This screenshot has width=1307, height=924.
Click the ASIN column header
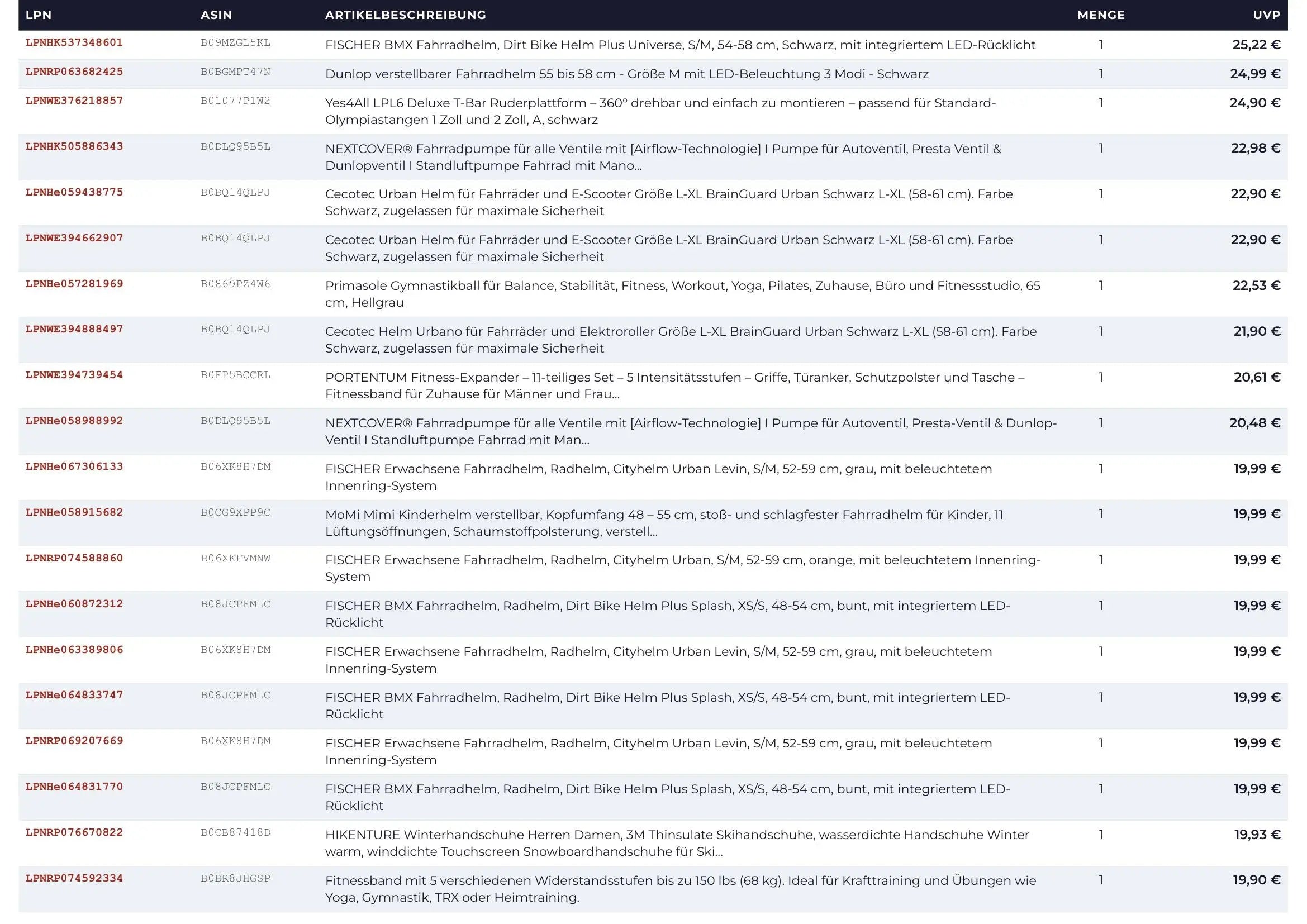coord(216,15)
